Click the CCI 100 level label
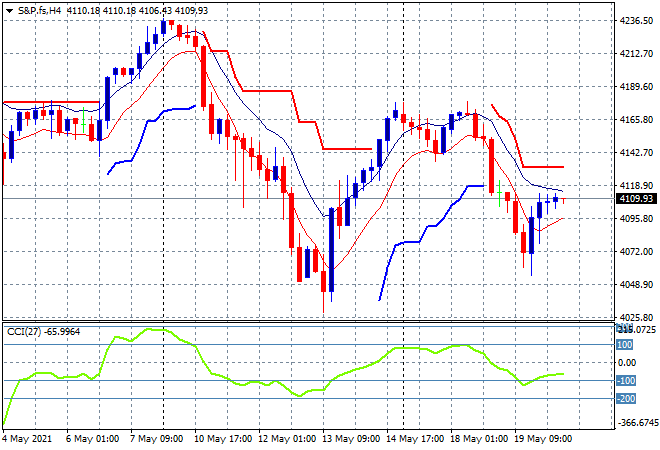660x450 pixels. 625,345
